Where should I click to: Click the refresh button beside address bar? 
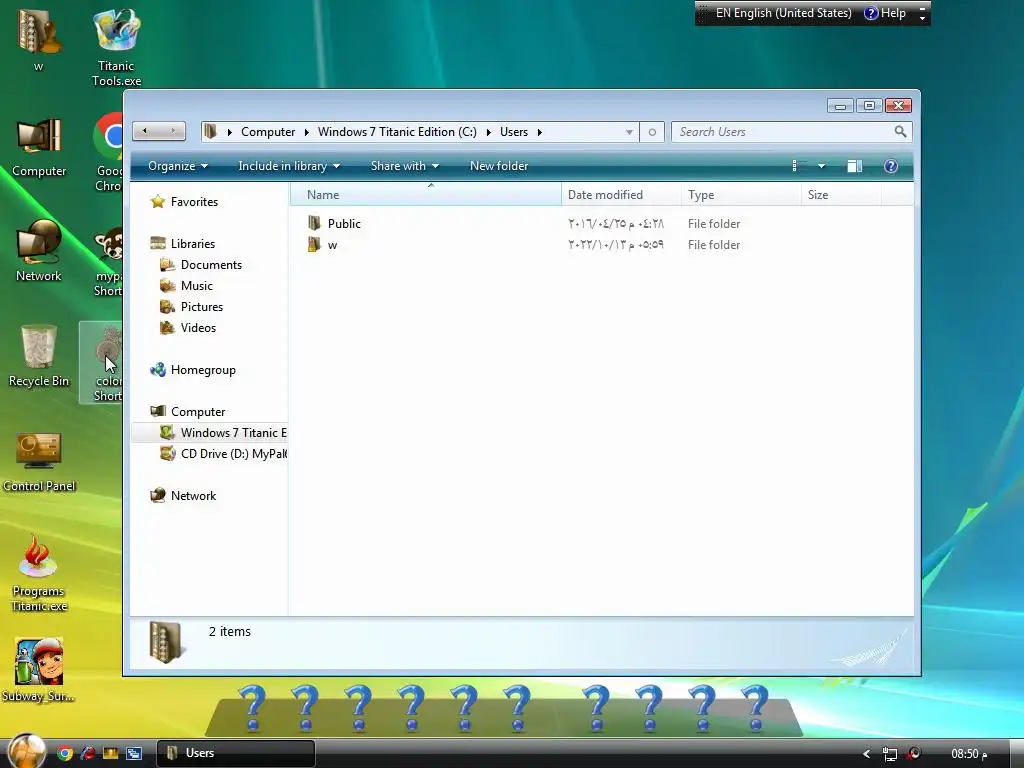[652, 132]
